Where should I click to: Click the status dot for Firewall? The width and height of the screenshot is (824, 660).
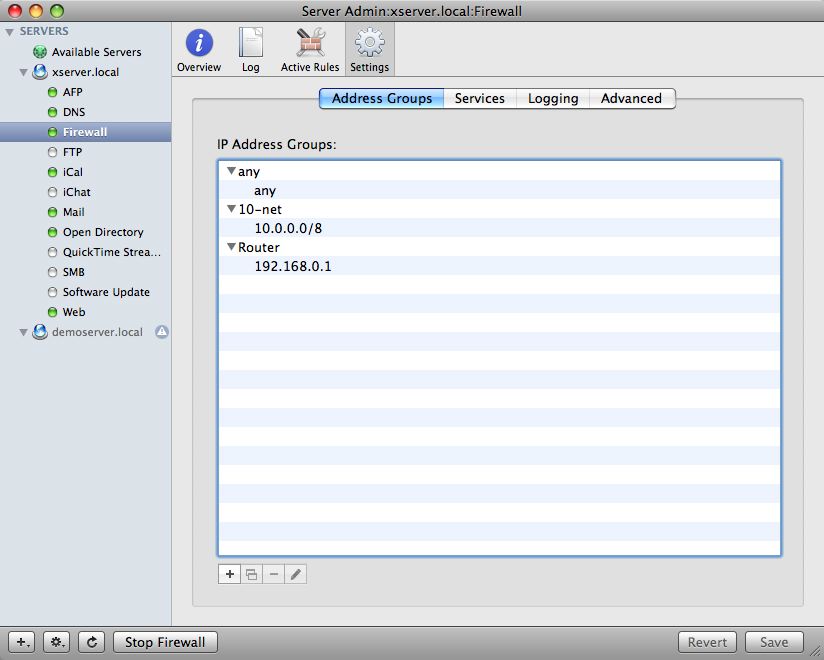coord(52,132)
